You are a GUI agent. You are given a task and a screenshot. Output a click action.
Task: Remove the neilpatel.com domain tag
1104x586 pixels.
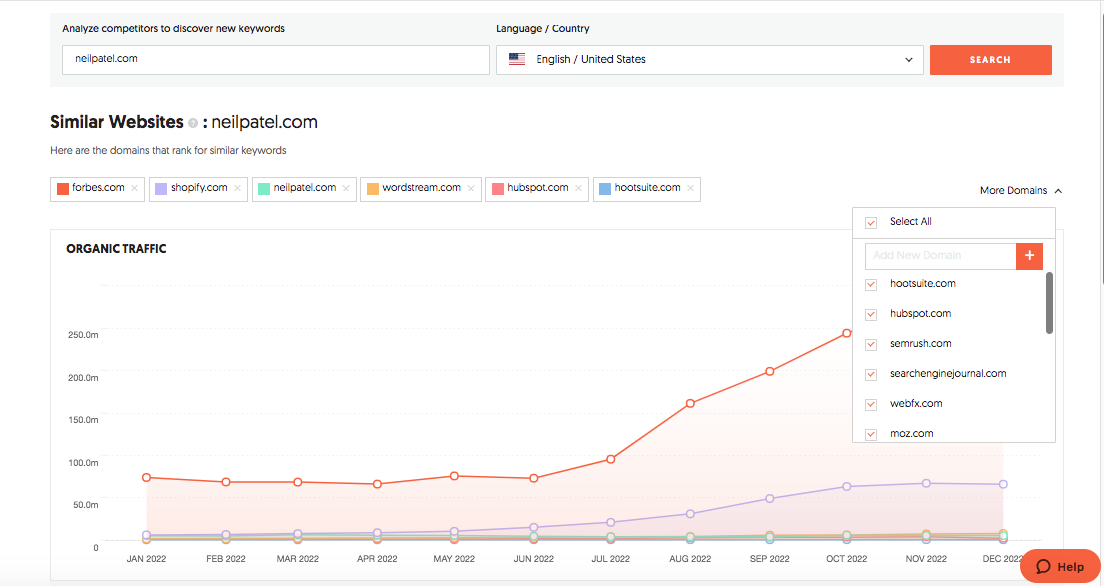click(346, 188)
